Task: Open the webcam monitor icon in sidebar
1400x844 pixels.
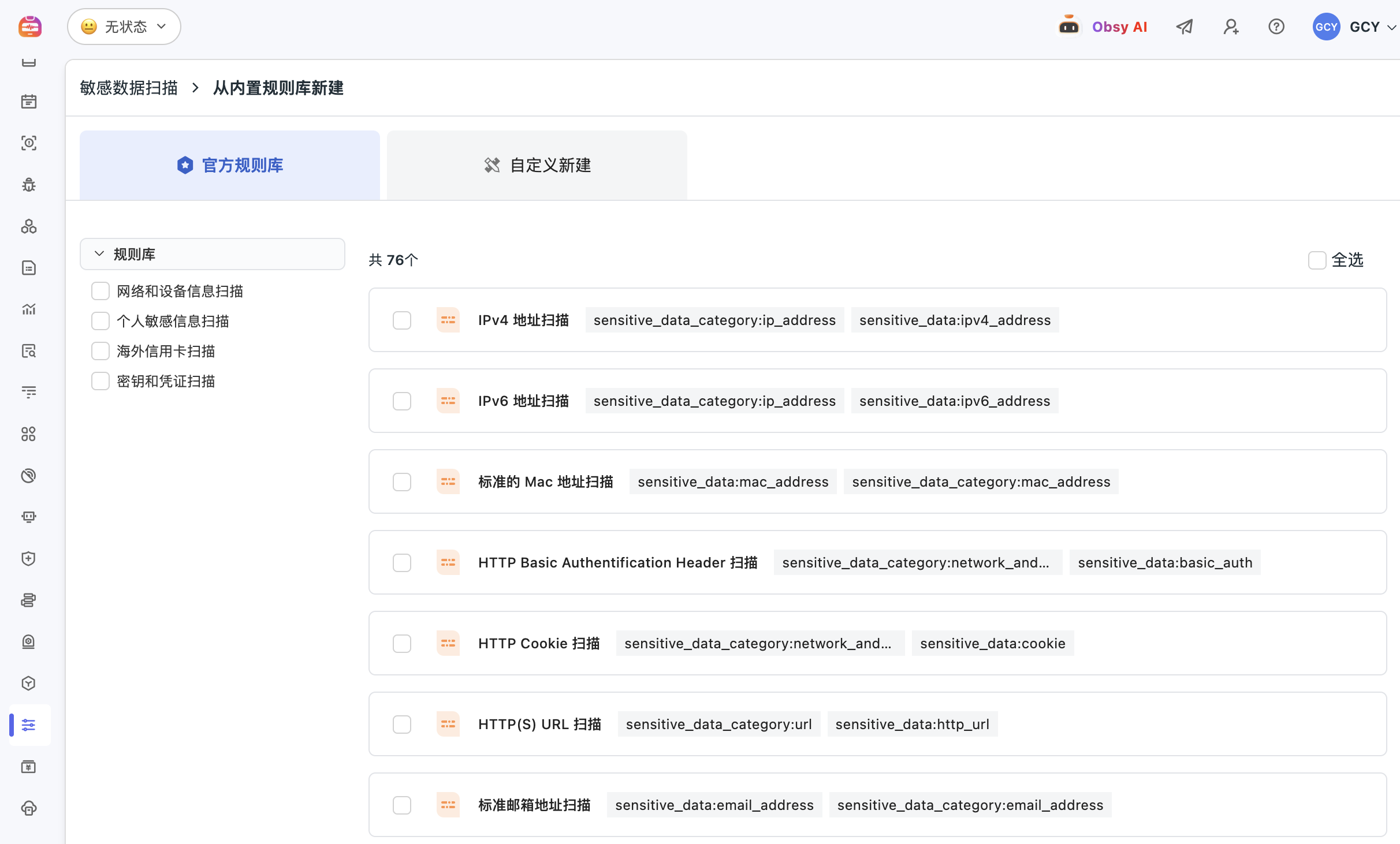Action: [x=29, y=642]
